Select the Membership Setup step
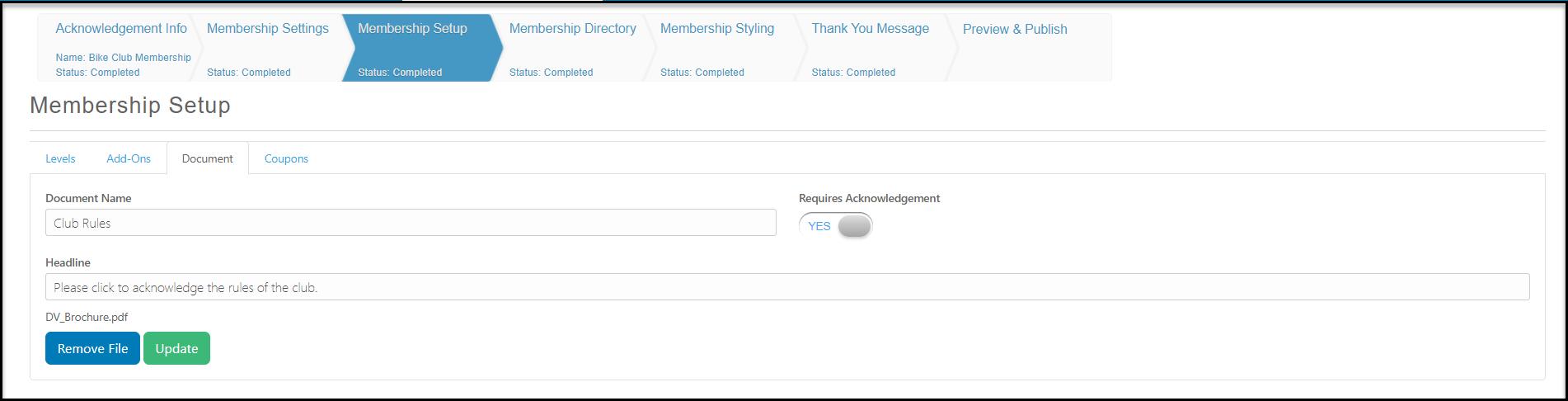The width and height of the screenshot is (1568, 401). click(412, 29)
